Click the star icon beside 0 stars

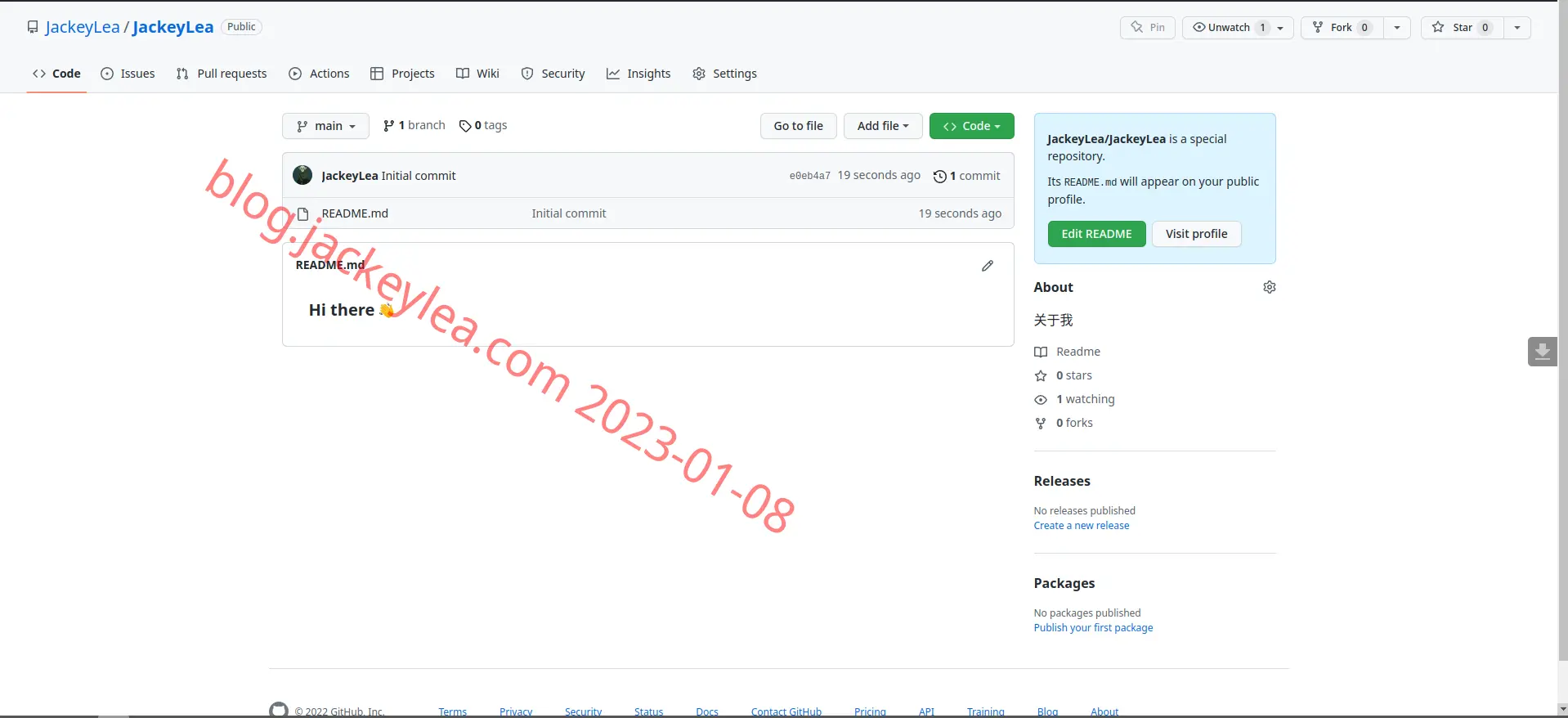coord(1041,375)
